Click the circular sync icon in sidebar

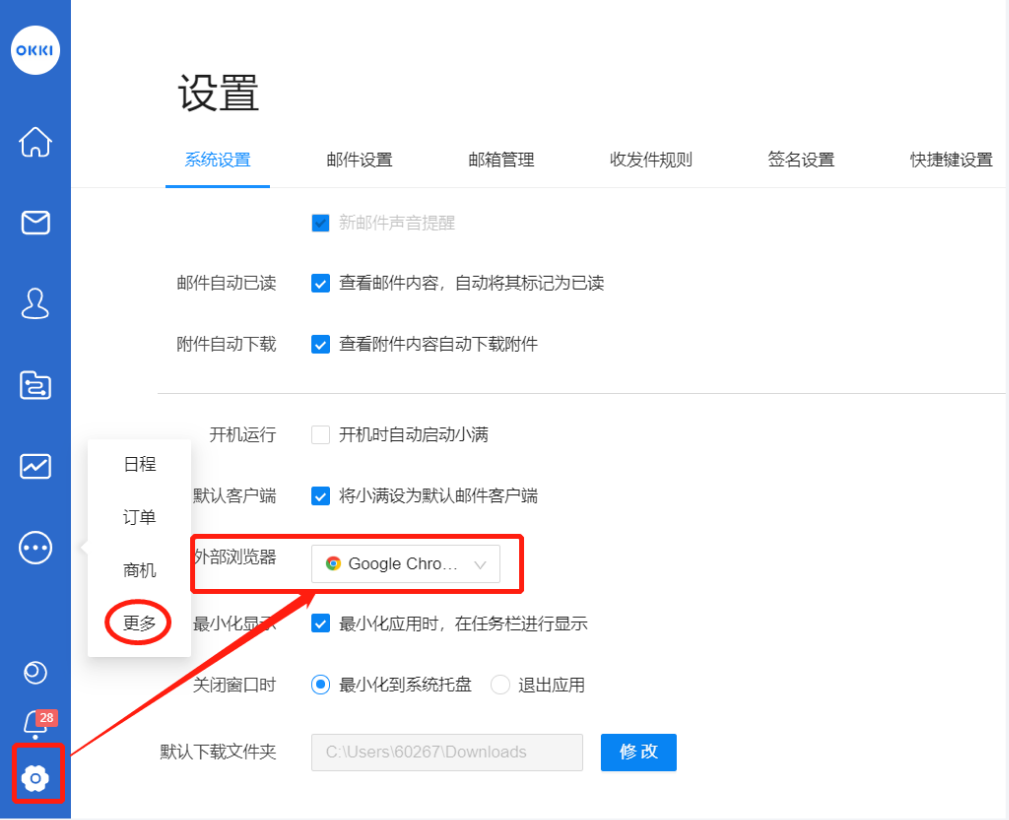tap(35, 673)
